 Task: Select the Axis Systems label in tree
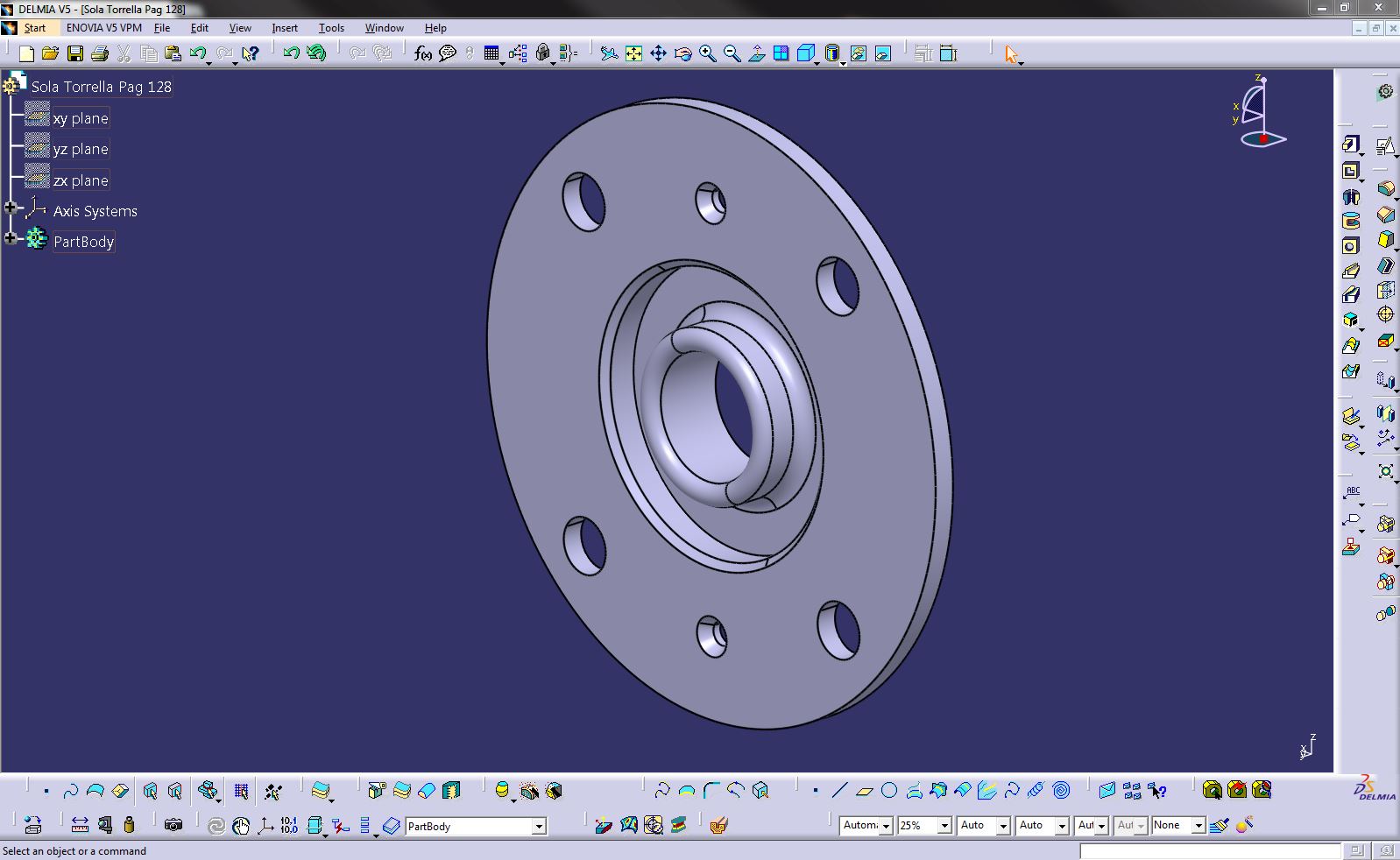click(x=95, y=211)
